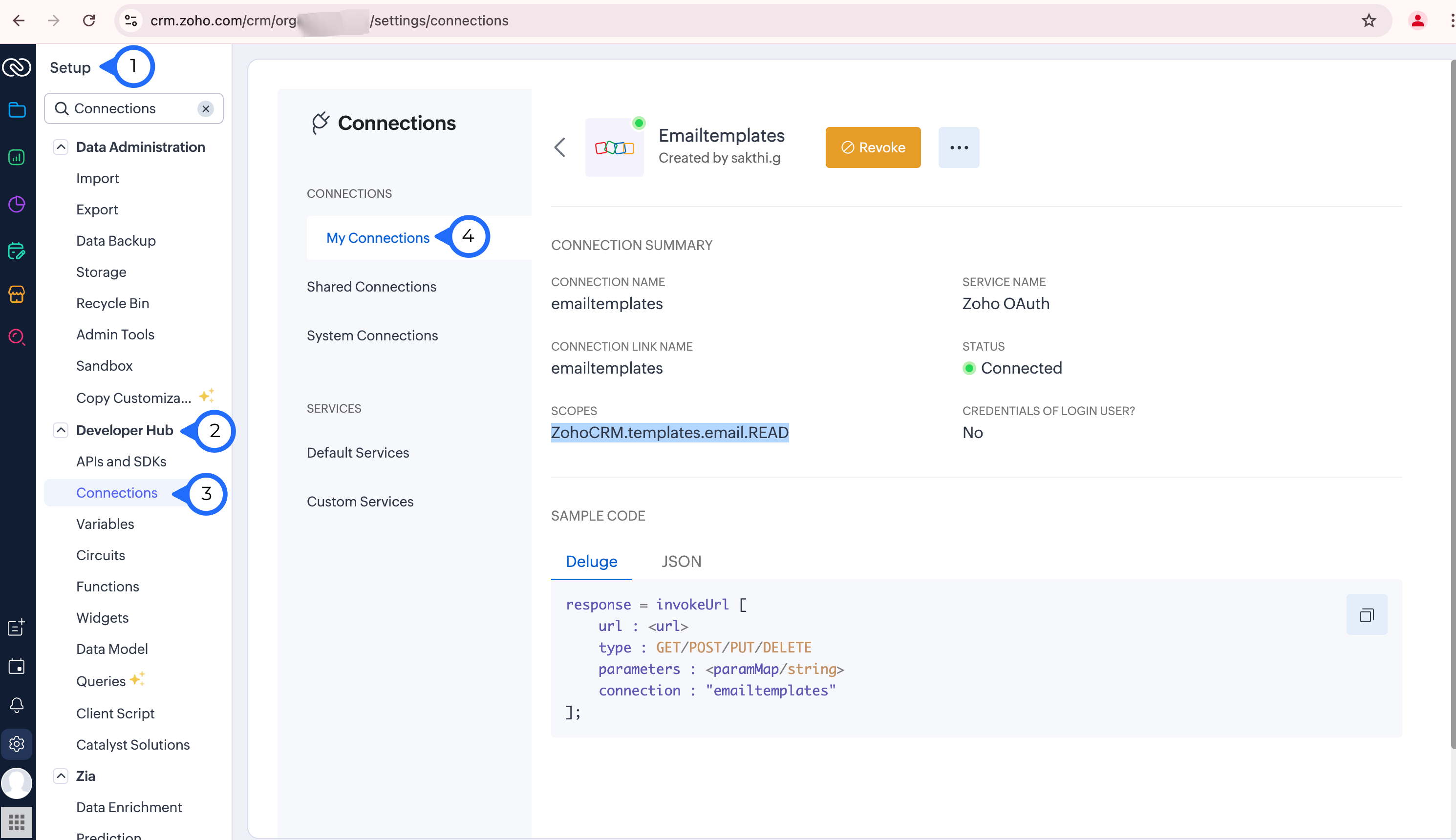The image size is (1456, 840).
Task: Revoke the Emailtemplates connection
Action: pyautogui.click(x=873, y=147)
